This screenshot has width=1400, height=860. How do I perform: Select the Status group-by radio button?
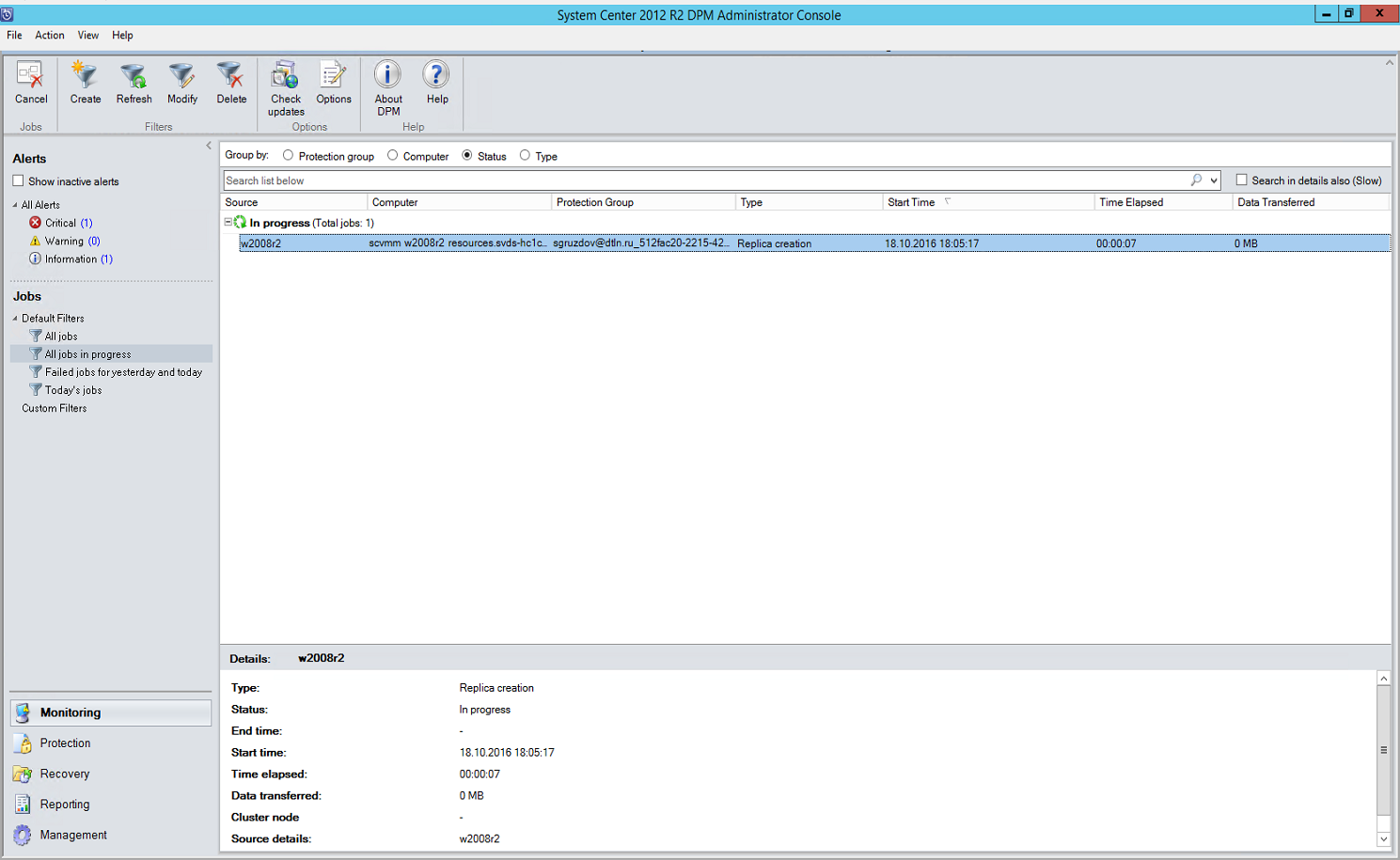pyautogui.click(x=466, y=155)
